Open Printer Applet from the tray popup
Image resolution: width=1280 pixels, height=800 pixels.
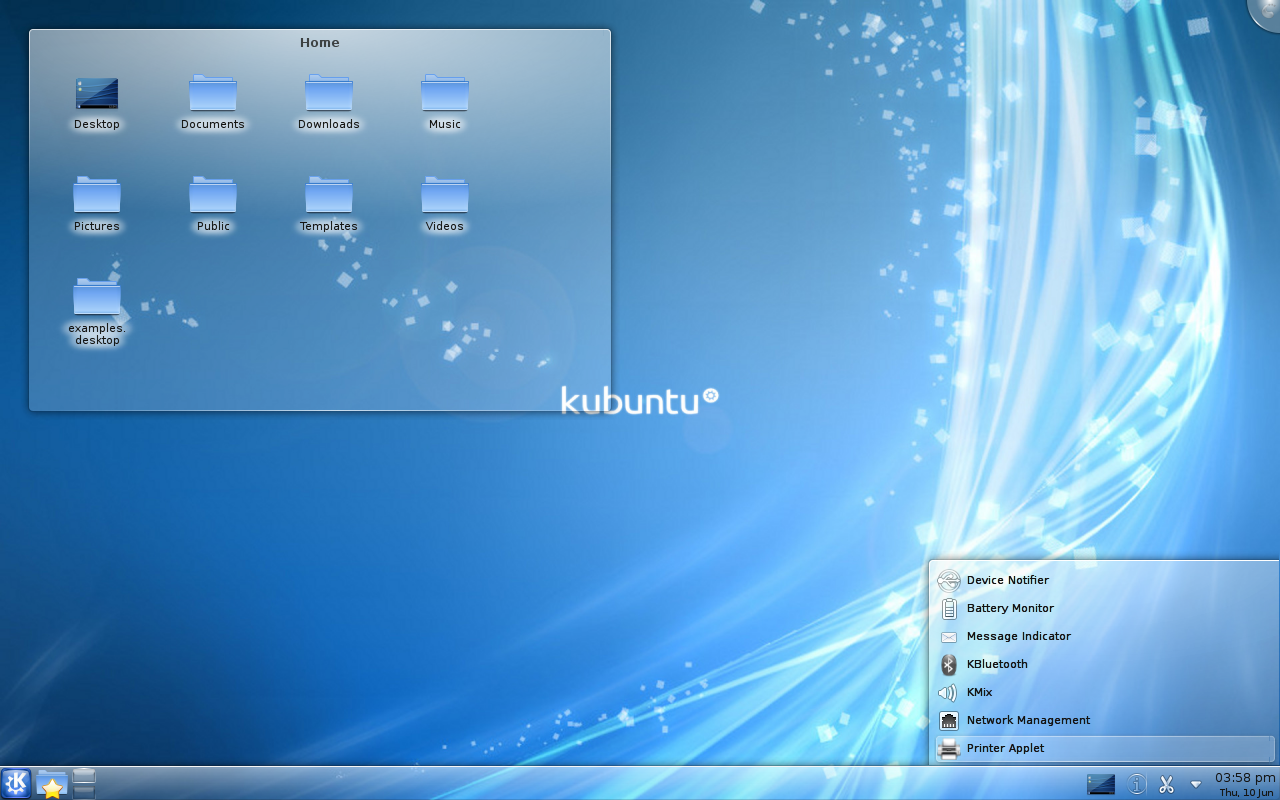tap(1105, 748)
